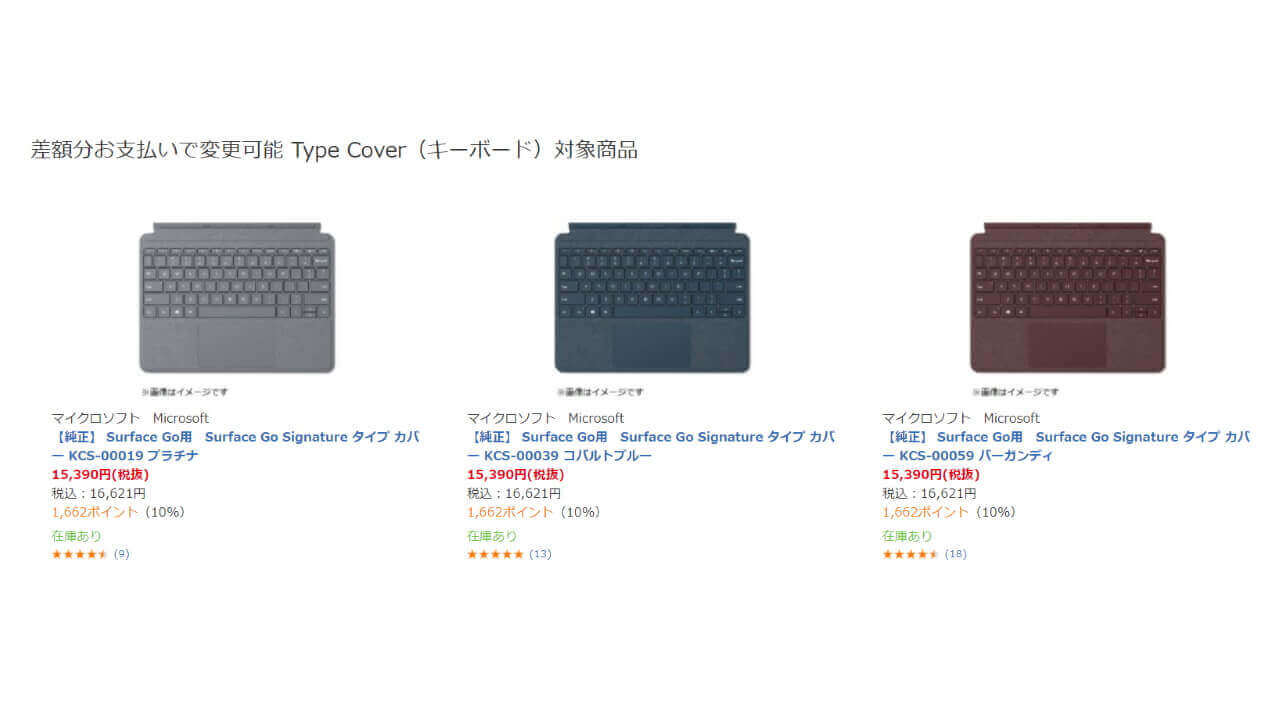
Task: Click 在庫あり status under the Cobalt Blue cover
Action: (x=492, y=536)
